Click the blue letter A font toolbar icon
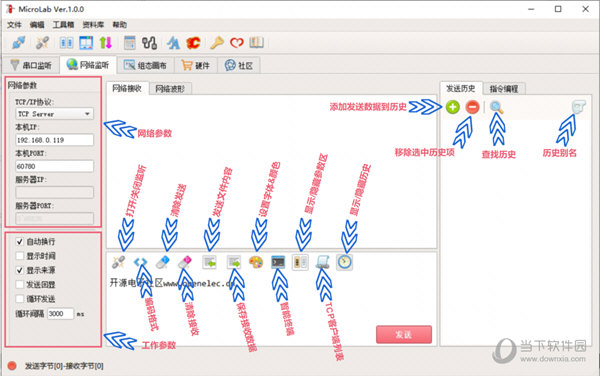This screenshot has width=600, height=376. pos(173,42)
